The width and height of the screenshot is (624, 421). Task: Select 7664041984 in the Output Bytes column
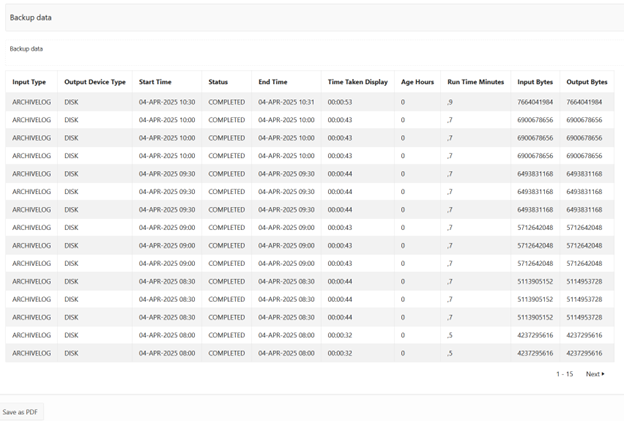click(x=584, y=102)
